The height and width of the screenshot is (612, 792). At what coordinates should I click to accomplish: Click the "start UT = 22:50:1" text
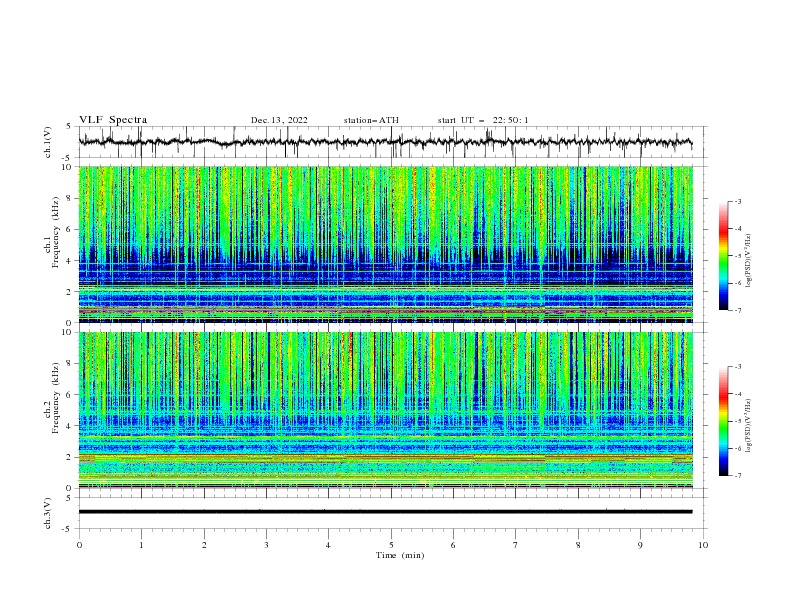point(483,120)
